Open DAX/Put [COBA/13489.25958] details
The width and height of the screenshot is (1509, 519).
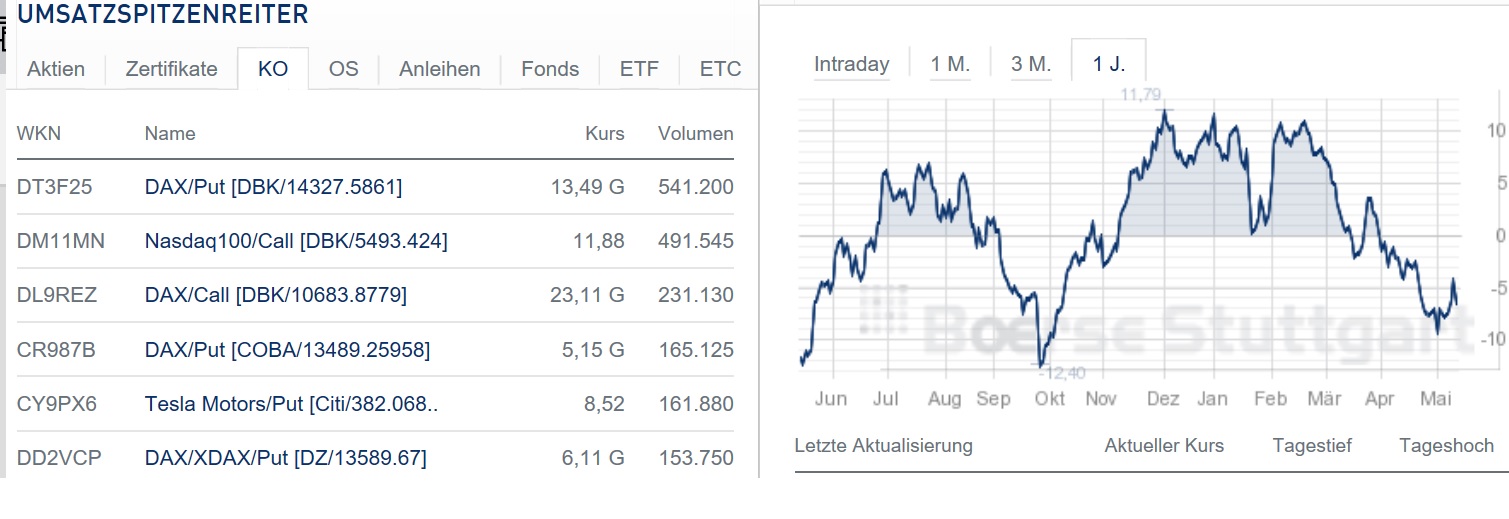click(x=287, y=350)
